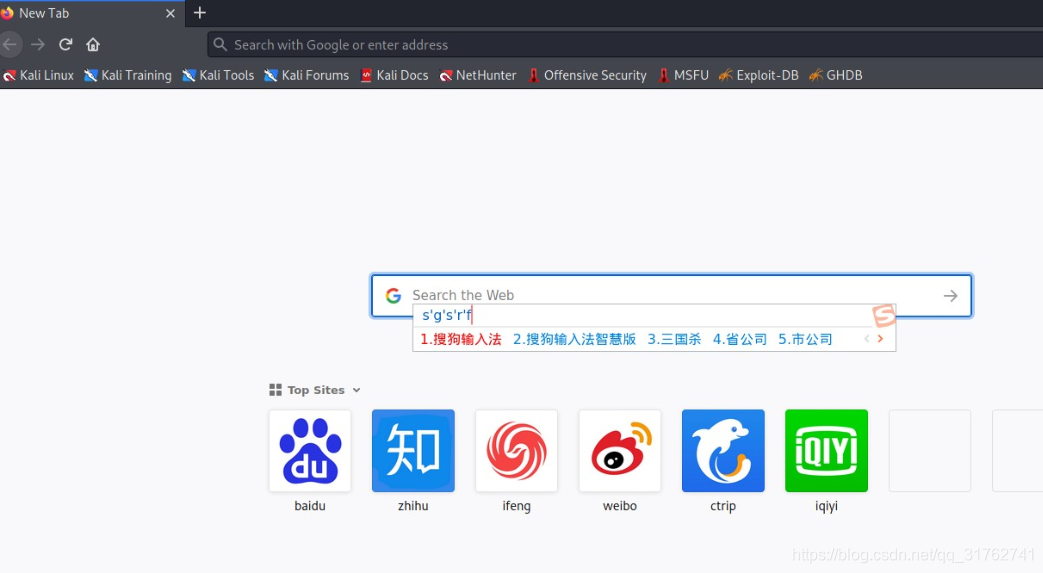
Task: Open the Kali Tools bookmark
Action: point(218,75)
